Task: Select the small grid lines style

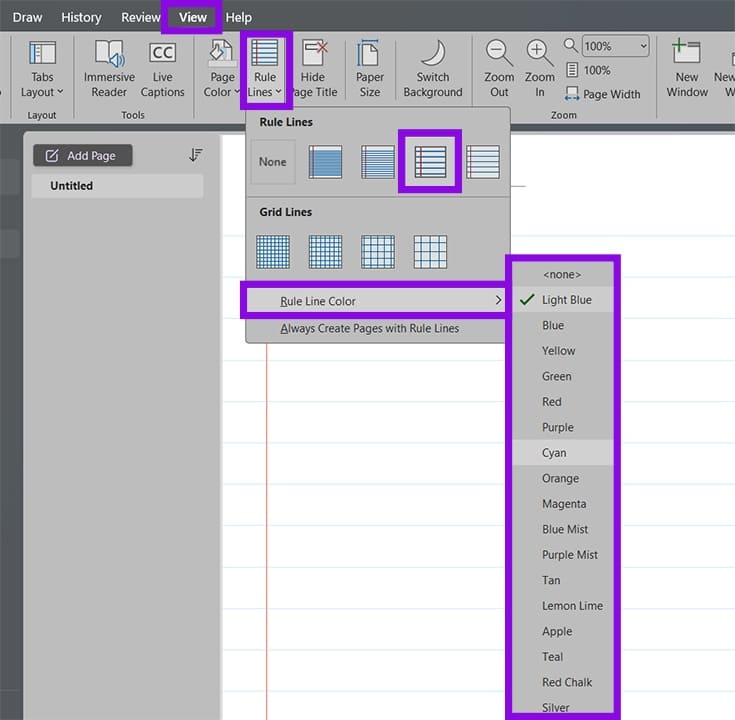Action: [x=273, y=252]
